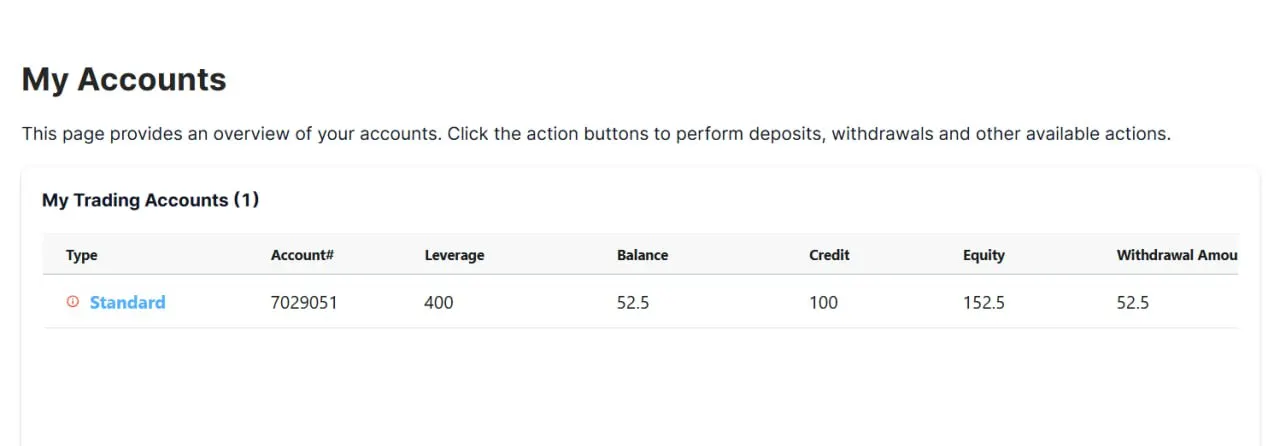The width and height of the screenshot is (1280, 446).
Task: Click the blank space above My Accounts heading
Action: [x=640, y=25]
